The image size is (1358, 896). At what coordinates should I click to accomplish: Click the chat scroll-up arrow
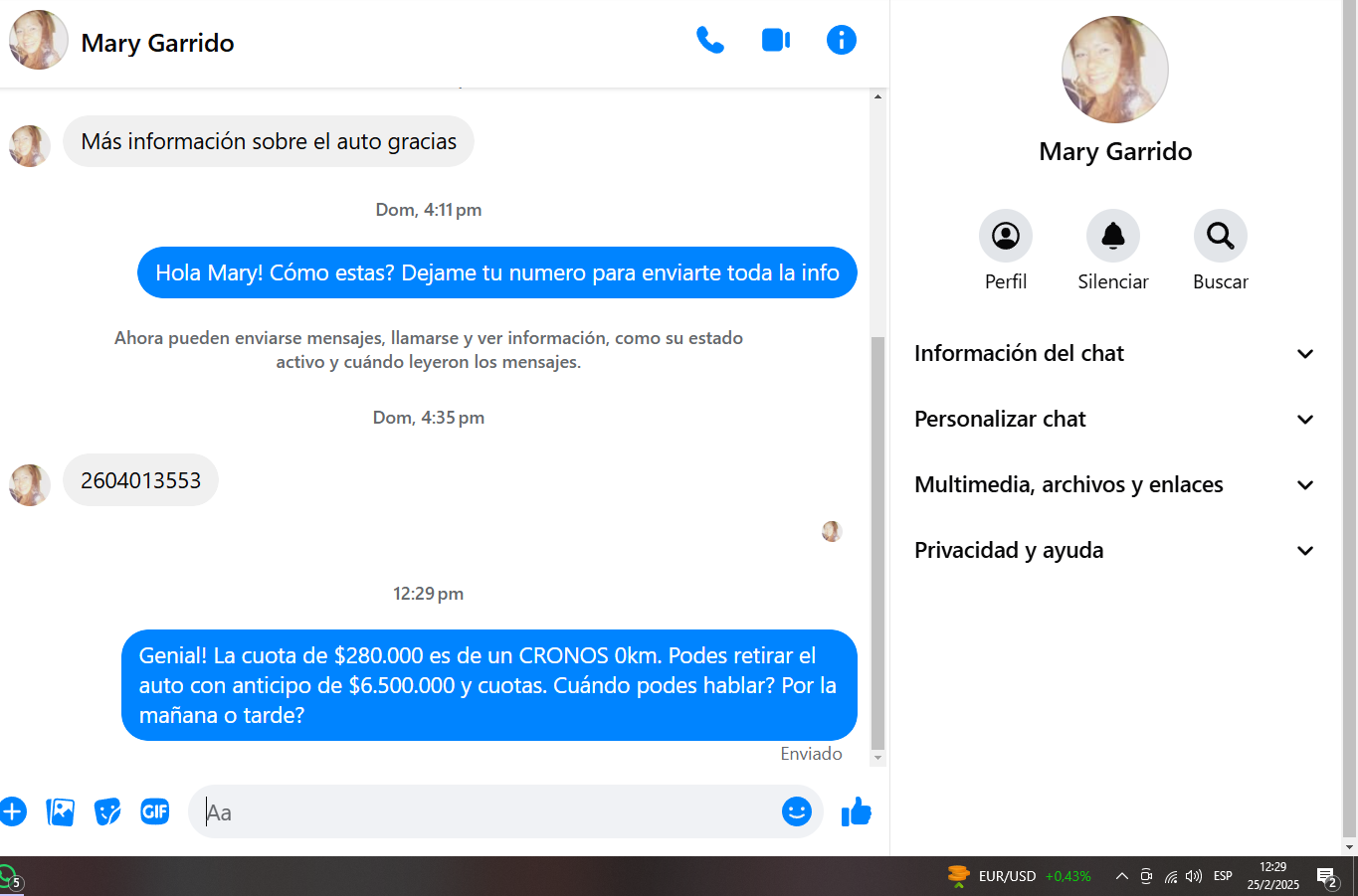coord(877,96)
